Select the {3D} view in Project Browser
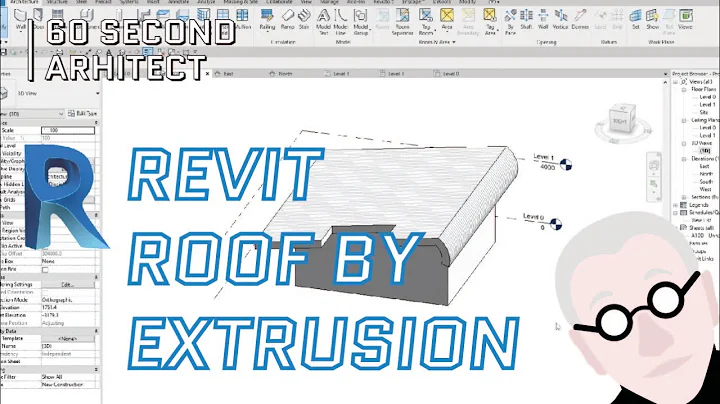The height and width of the screenshot is (404, 720). pyautogui.click(x=705, y=151)
